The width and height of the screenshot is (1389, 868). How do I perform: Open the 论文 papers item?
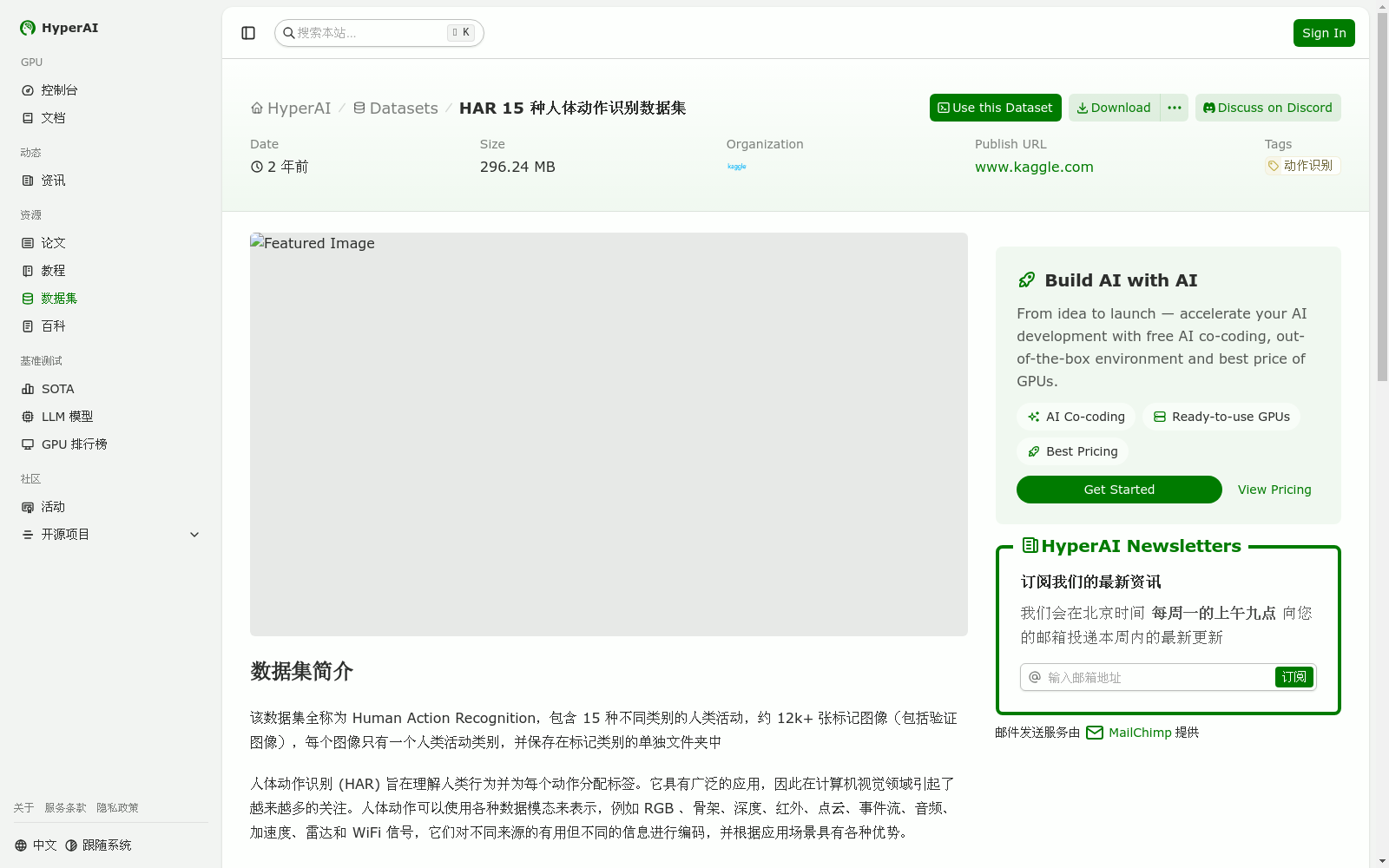tap(111, 243)
